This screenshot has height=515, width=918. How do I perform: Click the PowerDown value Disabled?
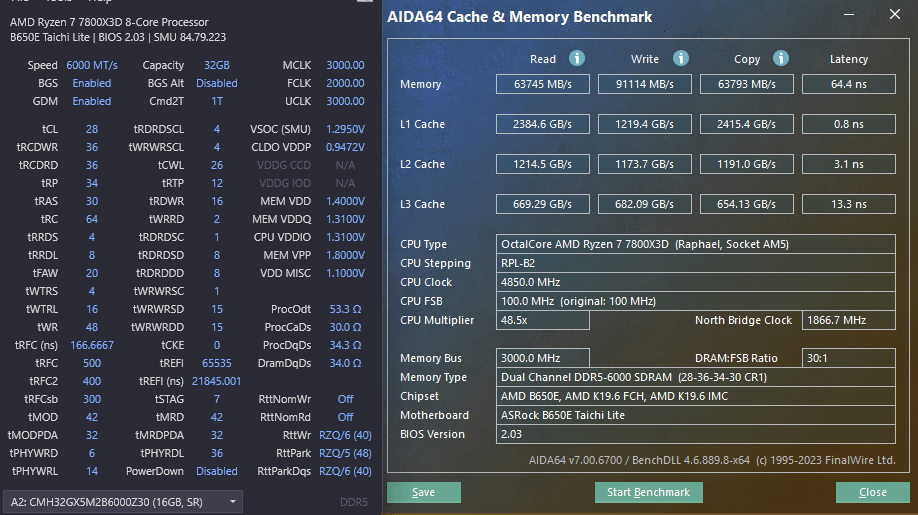pyautogui.click(x=217, y=471)
